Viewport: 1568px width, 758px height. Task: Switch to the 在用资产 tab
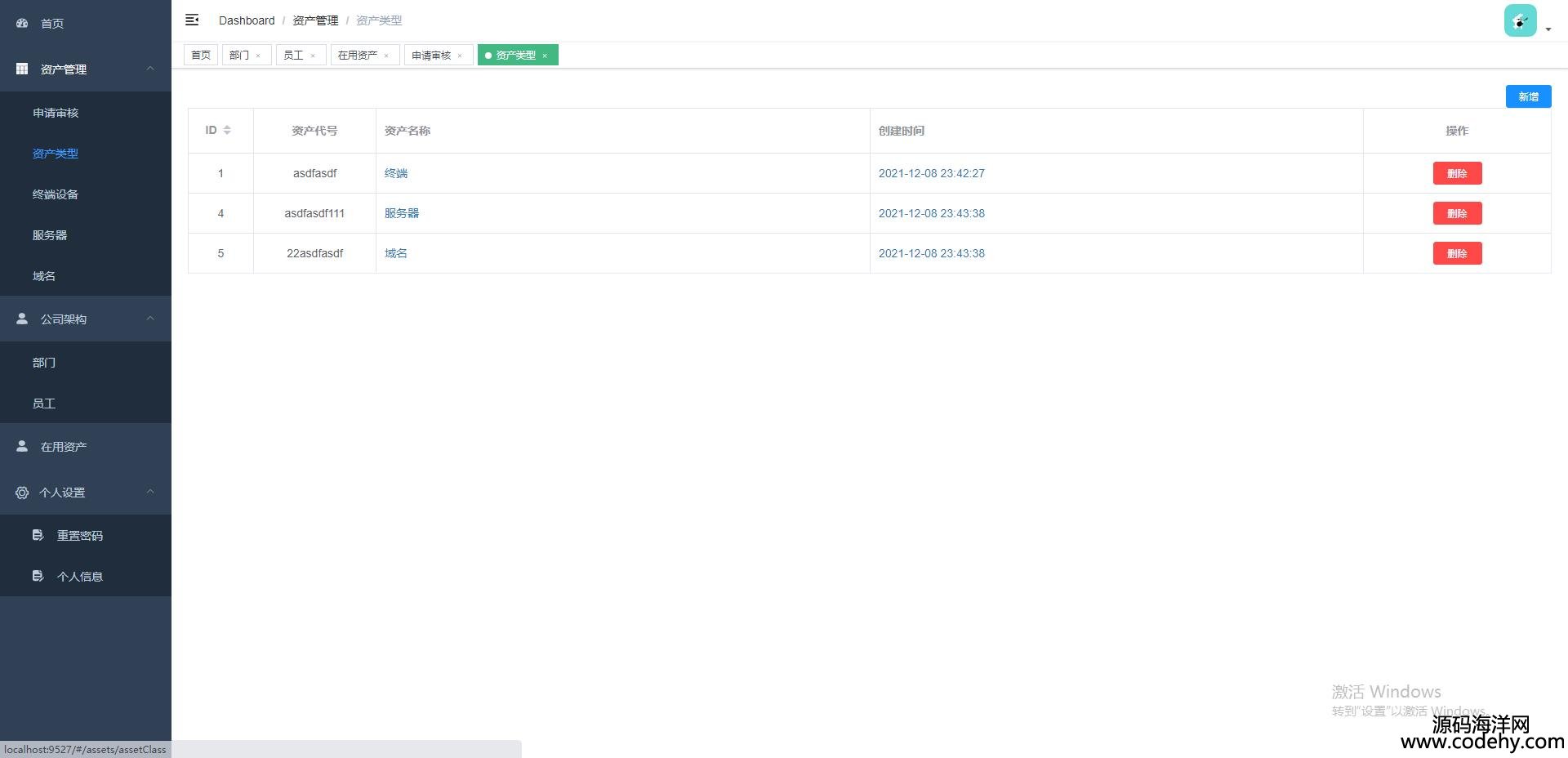[358, 56]
